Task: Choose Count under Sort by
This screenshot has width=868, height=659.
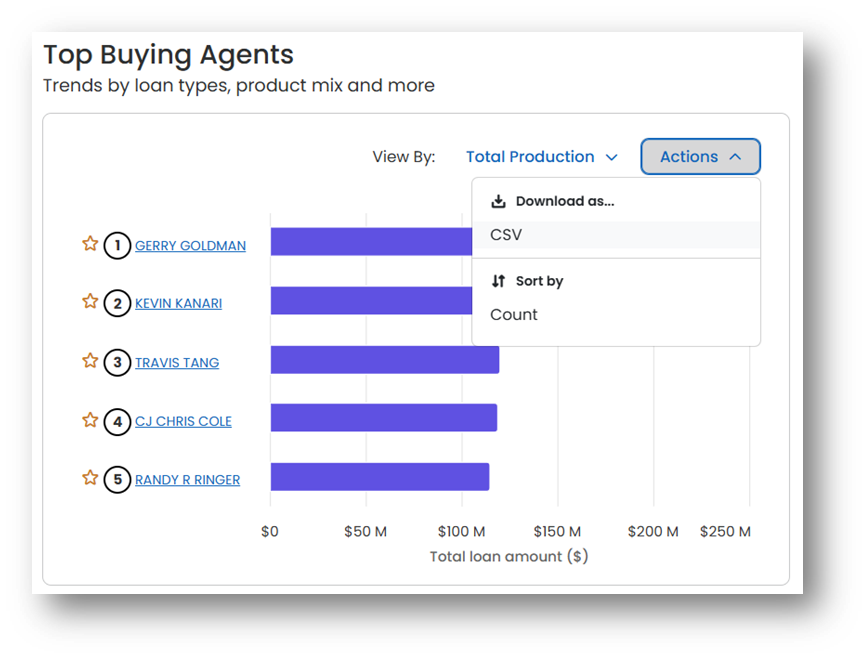Action: coord(514,315)
